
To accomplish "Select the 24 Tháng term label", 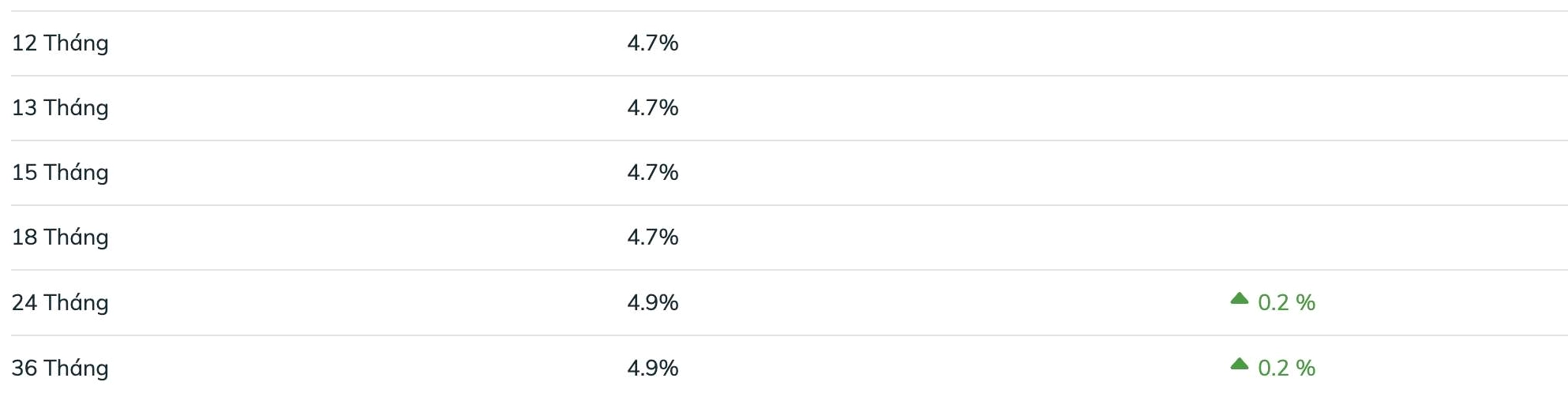I will (x=60, y=302).
